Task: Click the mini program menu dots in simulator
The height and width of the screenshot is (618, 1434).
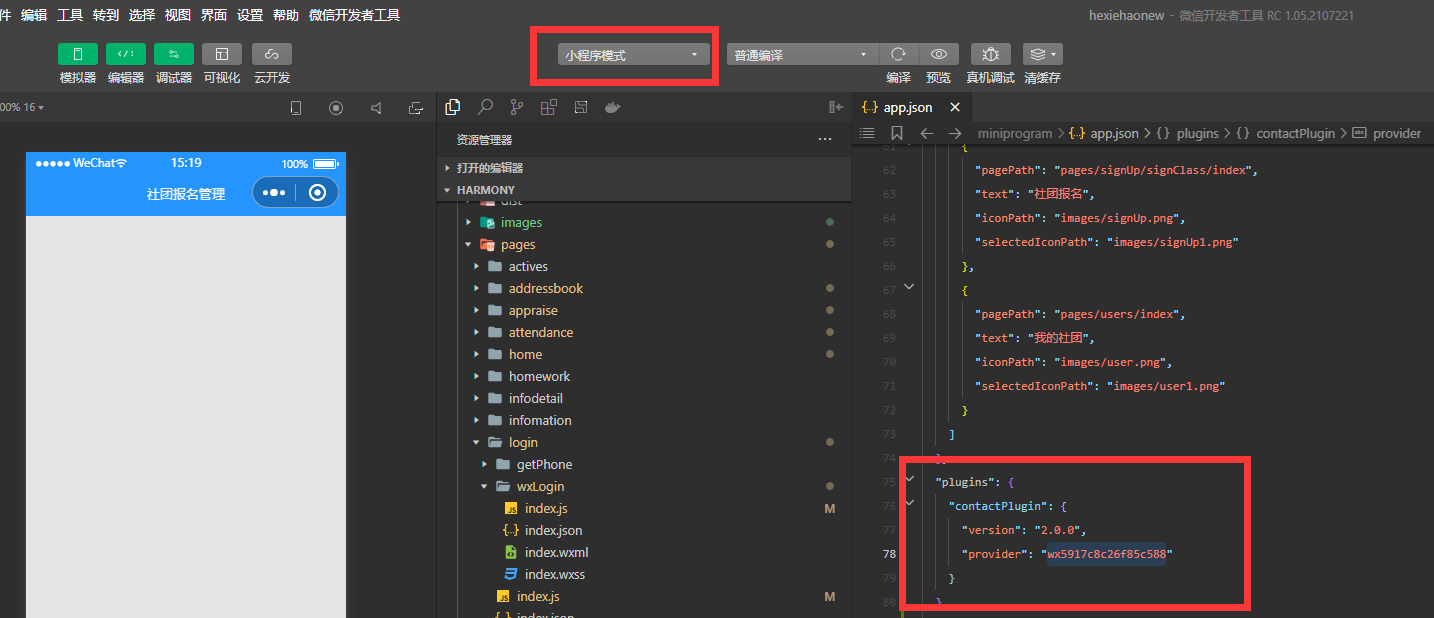Action: [274, 193]
